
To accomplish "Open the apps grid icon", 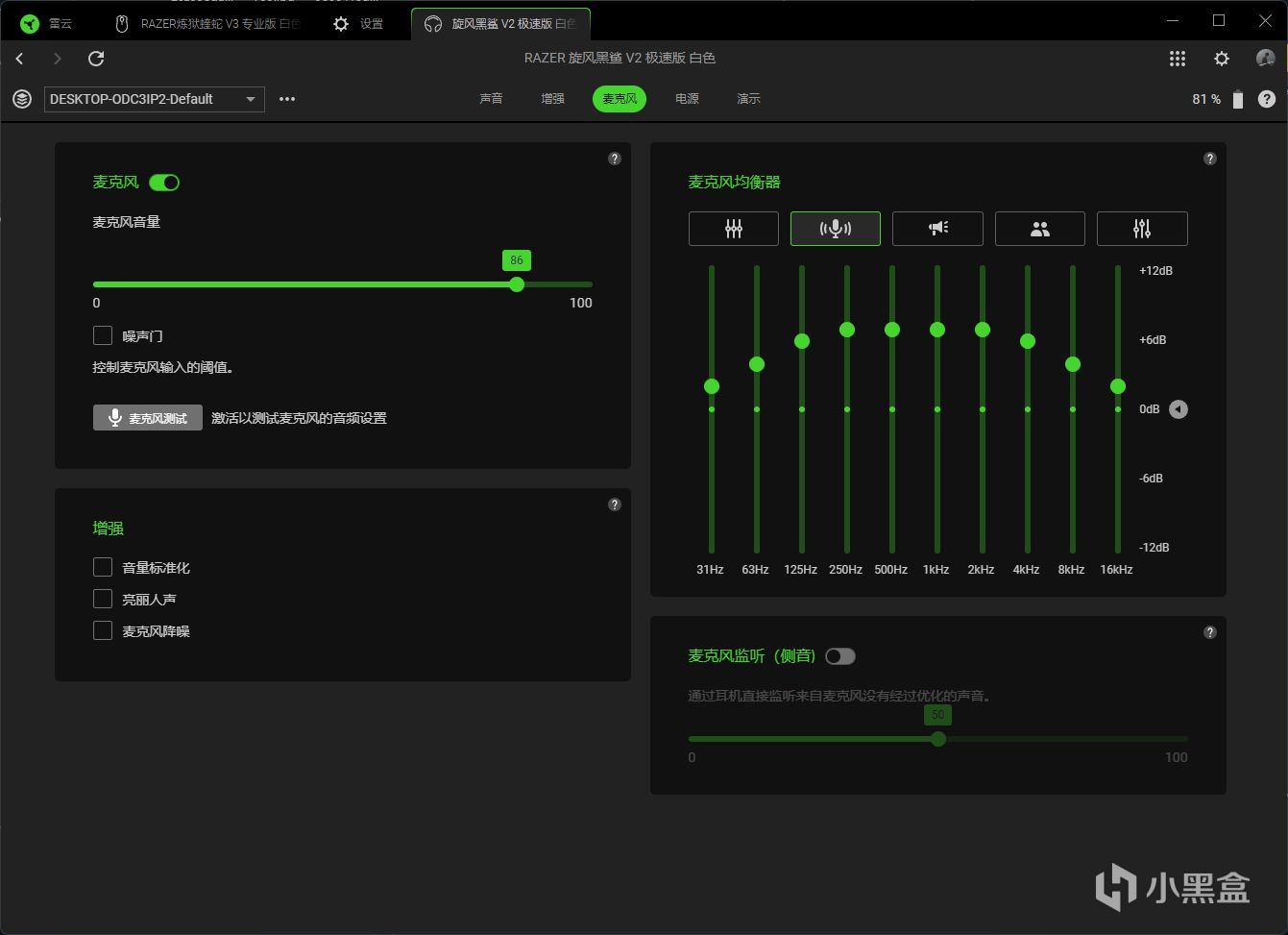I will coord(1178,59).
